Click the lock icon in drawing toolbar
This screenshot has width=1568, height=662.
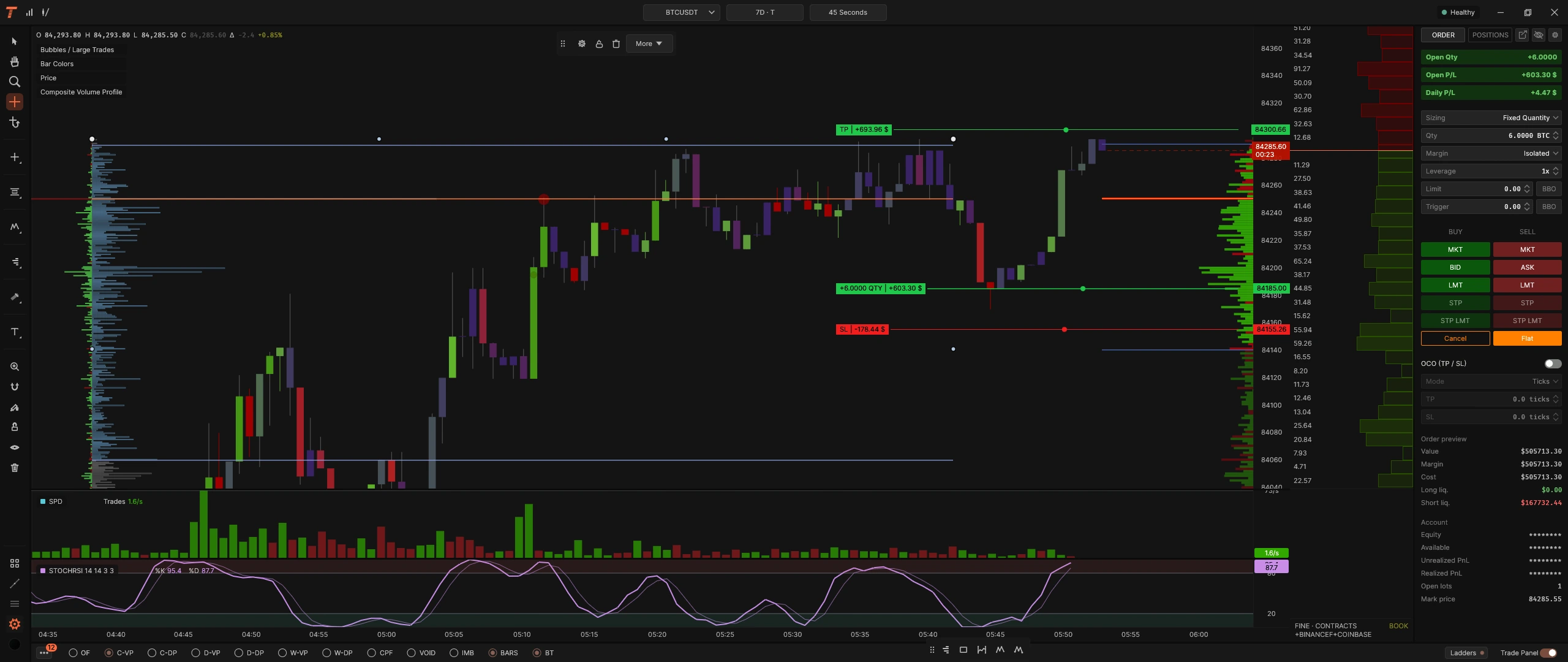pos(599,44)
